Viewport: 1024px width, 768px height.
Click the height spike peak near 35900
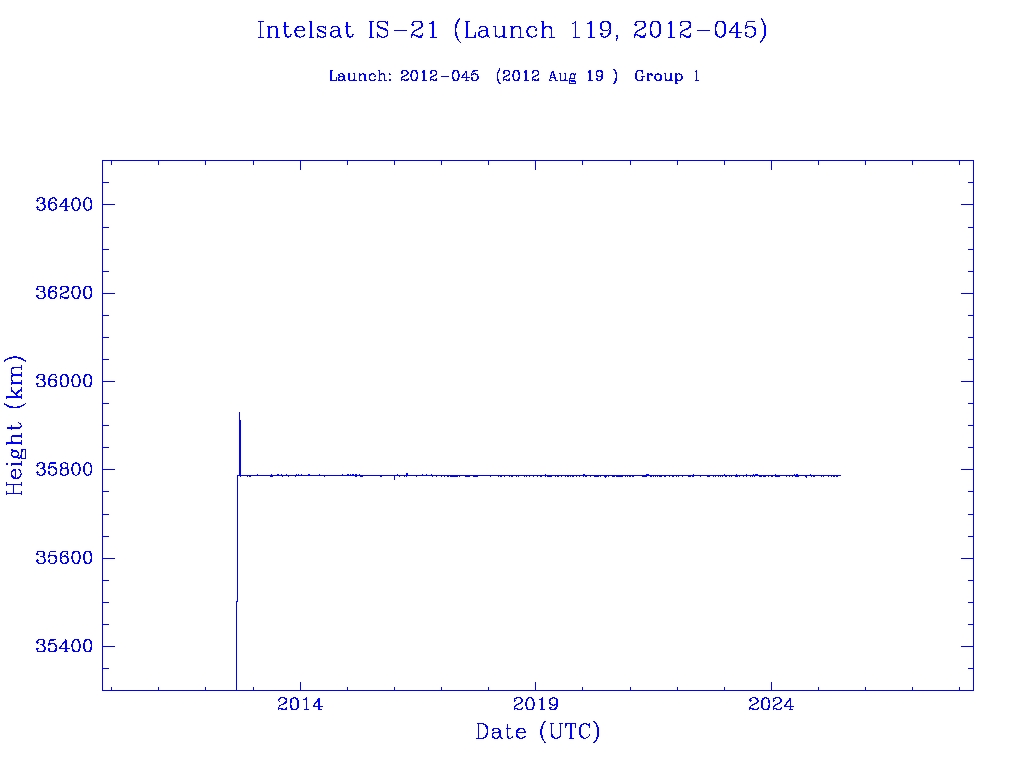(240, 414)
